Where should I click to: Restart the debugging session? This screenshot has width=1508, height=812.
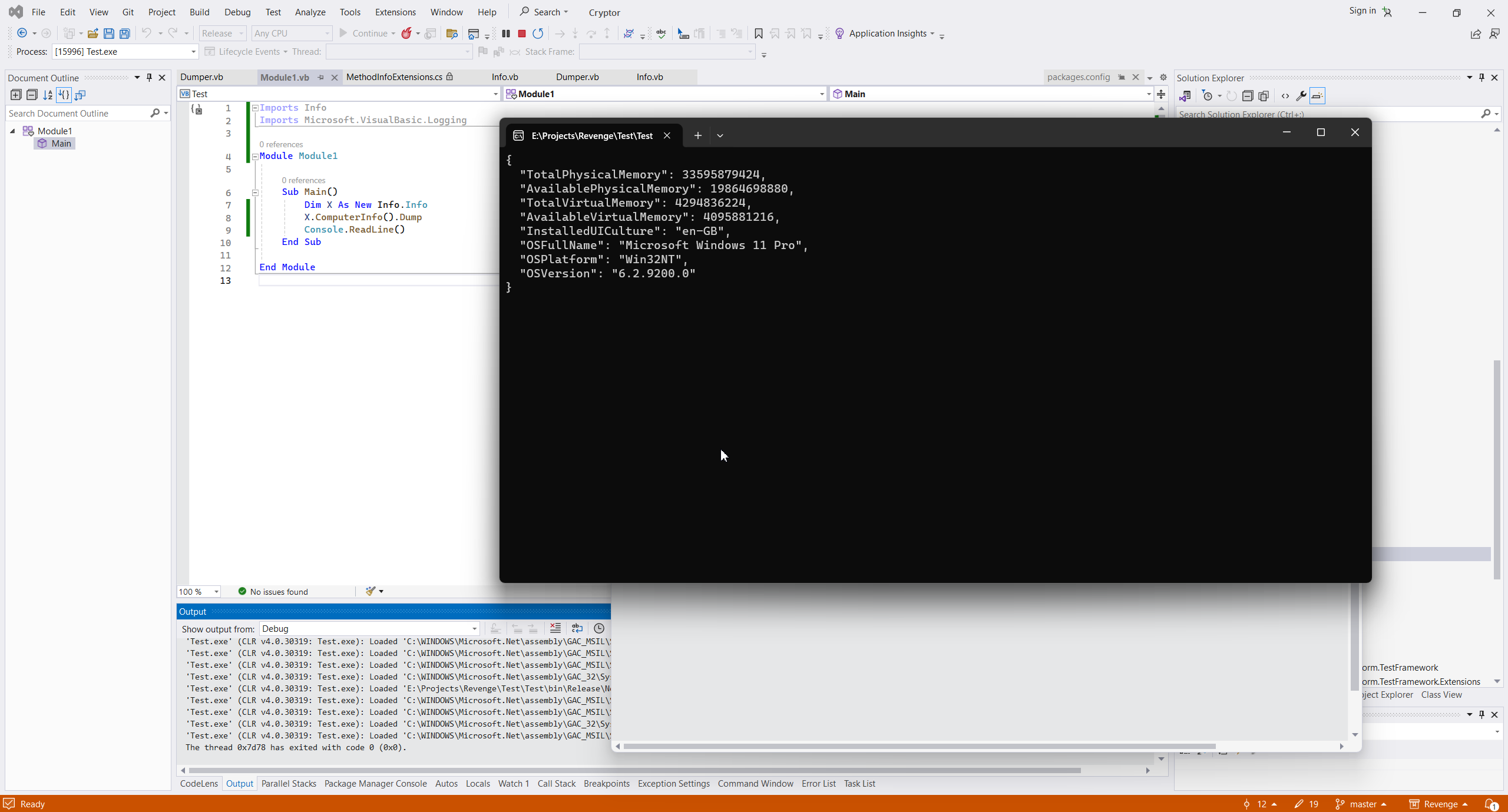[537, 34]
